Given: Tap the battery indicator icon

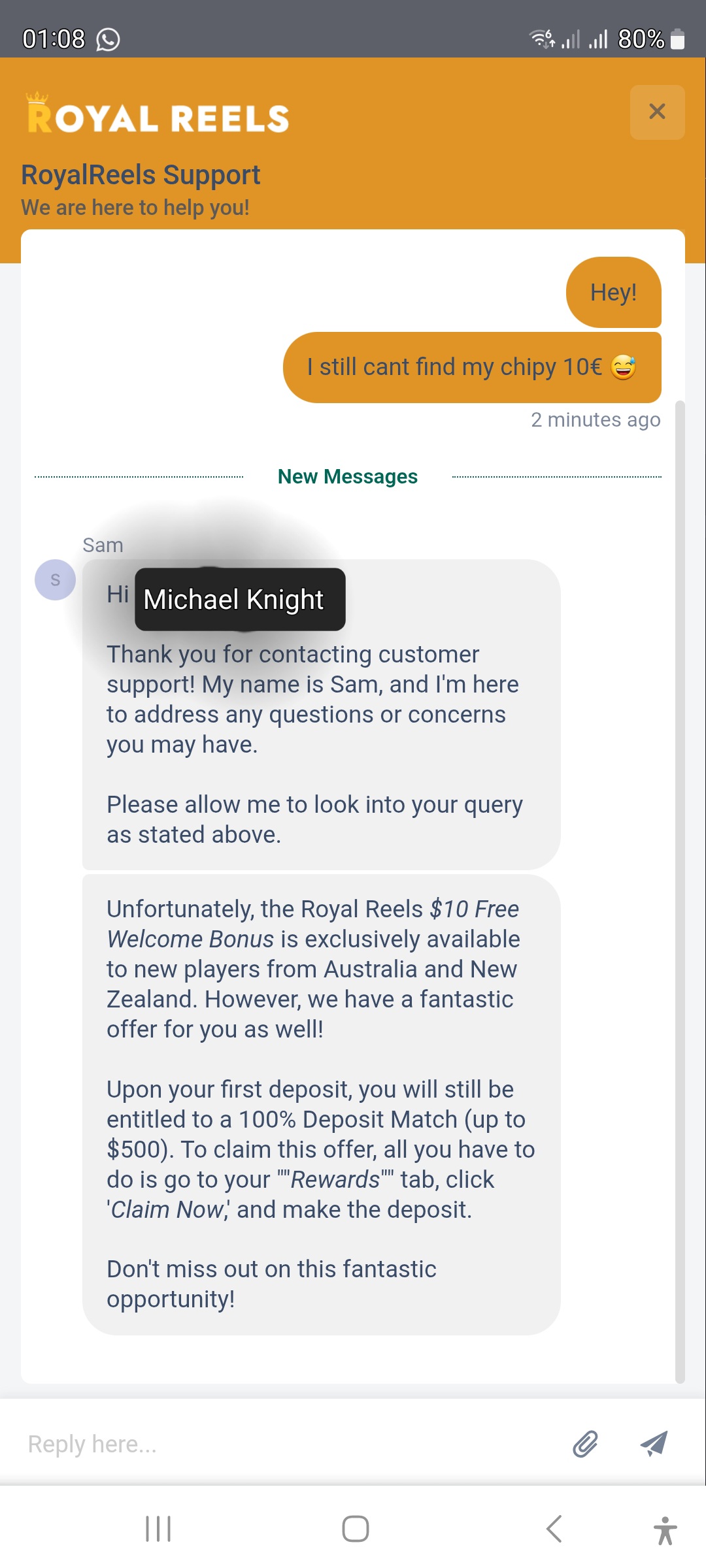Looking at the screenshot, I should pos(678,40).
